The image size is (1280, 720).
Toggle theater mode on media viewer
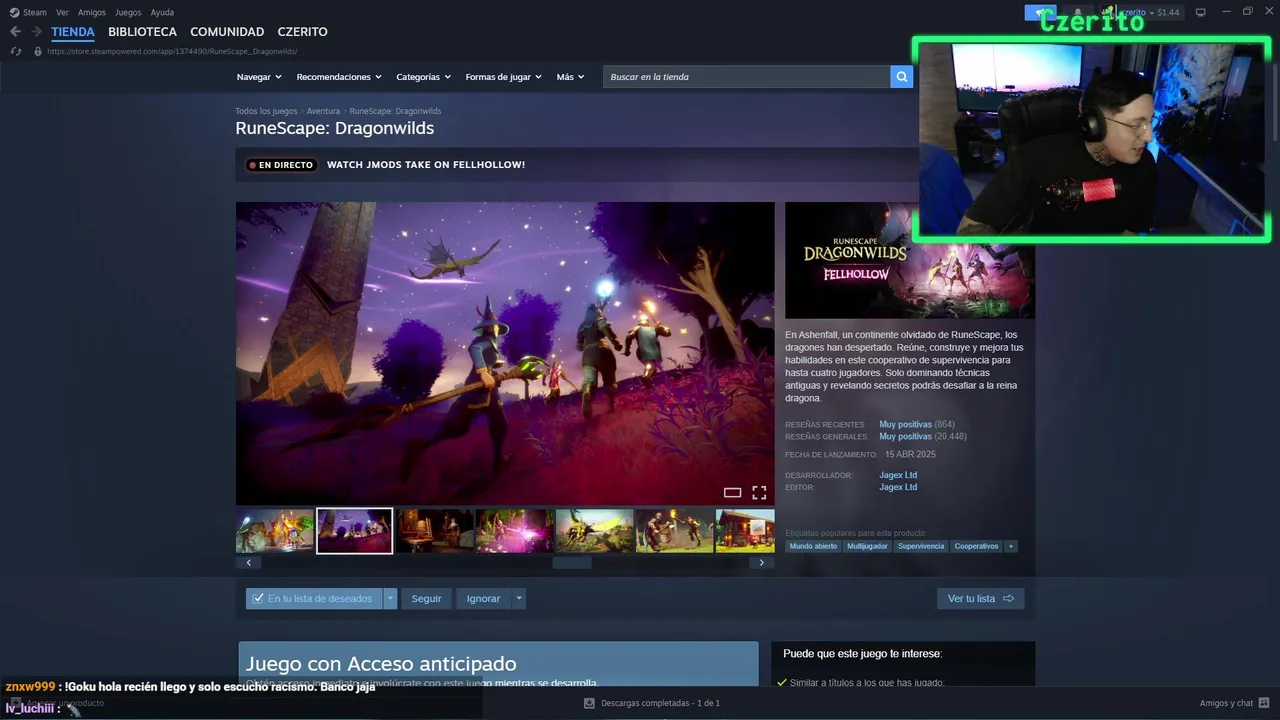coord(732,492)
